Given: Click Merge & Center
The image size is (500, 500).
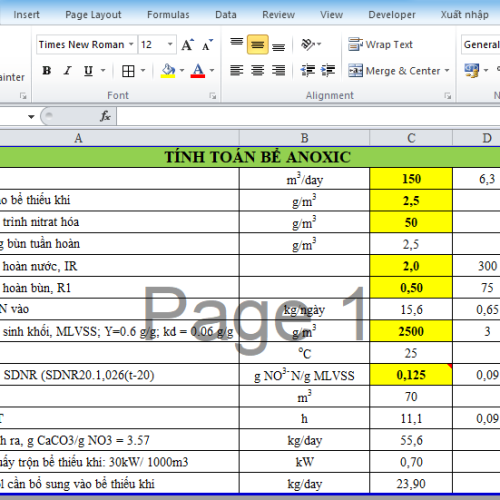Looking at the screenshot, I should [394, 71].
